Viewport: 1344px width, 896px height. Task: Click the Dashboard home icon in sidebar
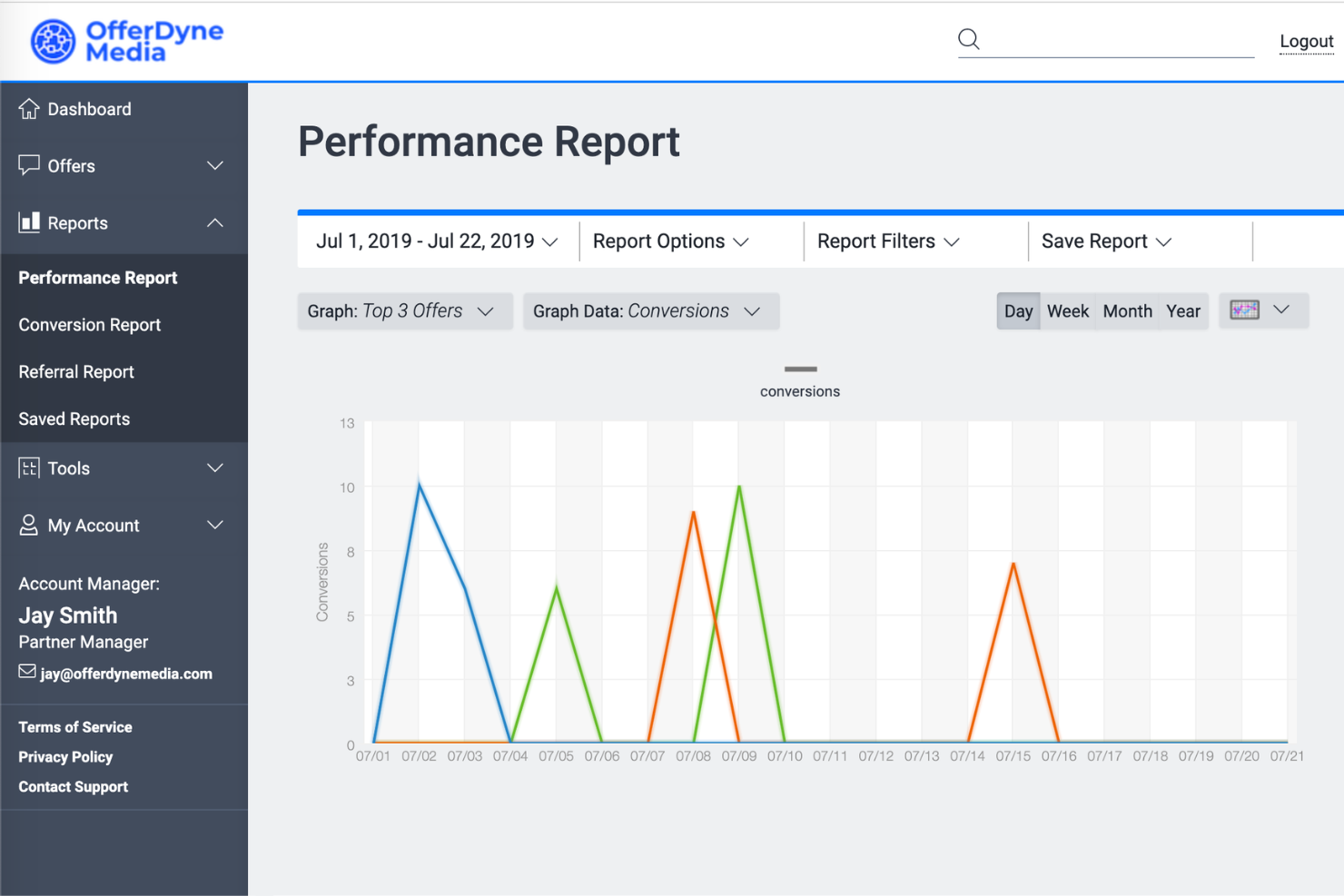tap(29, 108)
